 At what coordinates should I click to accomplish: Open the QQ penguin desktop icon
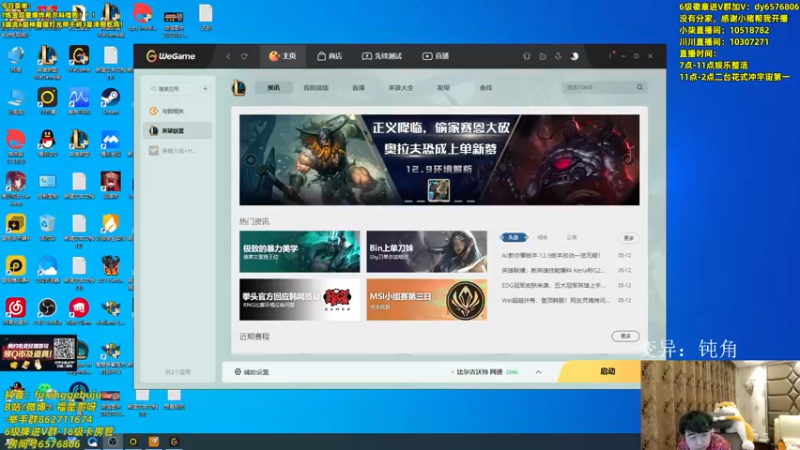tap(47, 143)
